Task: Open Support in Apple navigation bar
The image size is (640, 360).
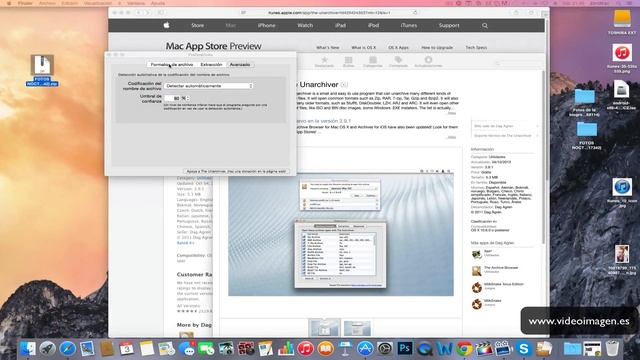Action: 449,25
